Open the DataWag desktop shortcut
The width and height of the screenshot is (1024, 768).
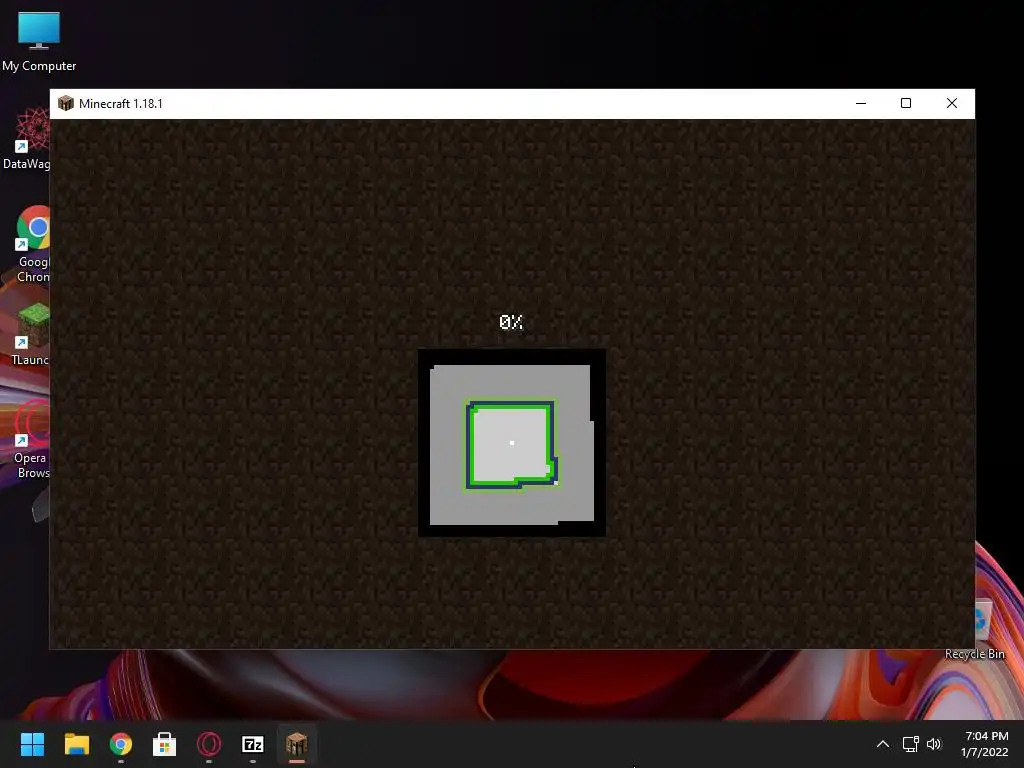click(26, 138)
